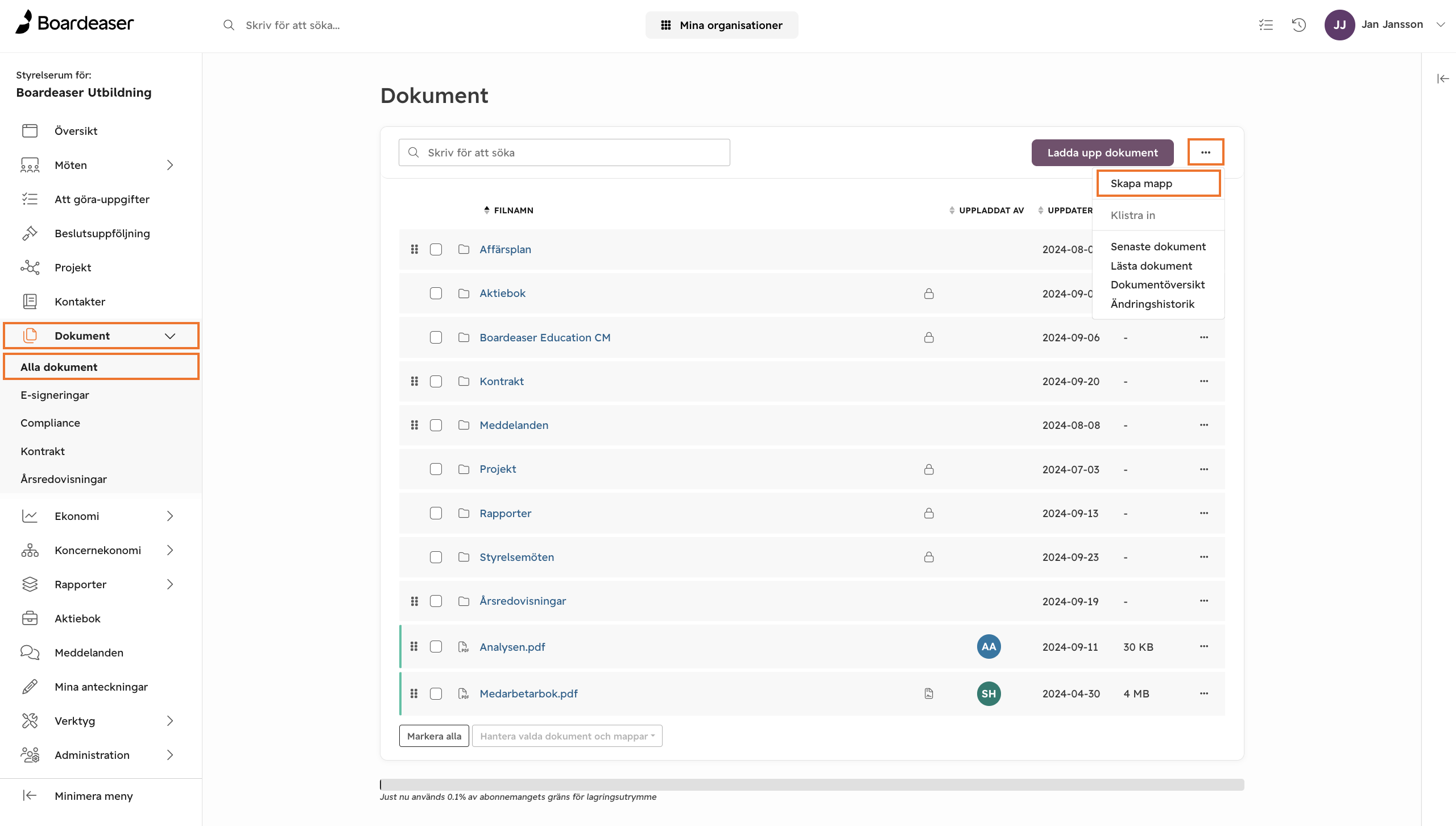Click the Markera alla button
The height and width of the screenshot is (826, 1456).
pyautogui.click(x=434, y=736)
